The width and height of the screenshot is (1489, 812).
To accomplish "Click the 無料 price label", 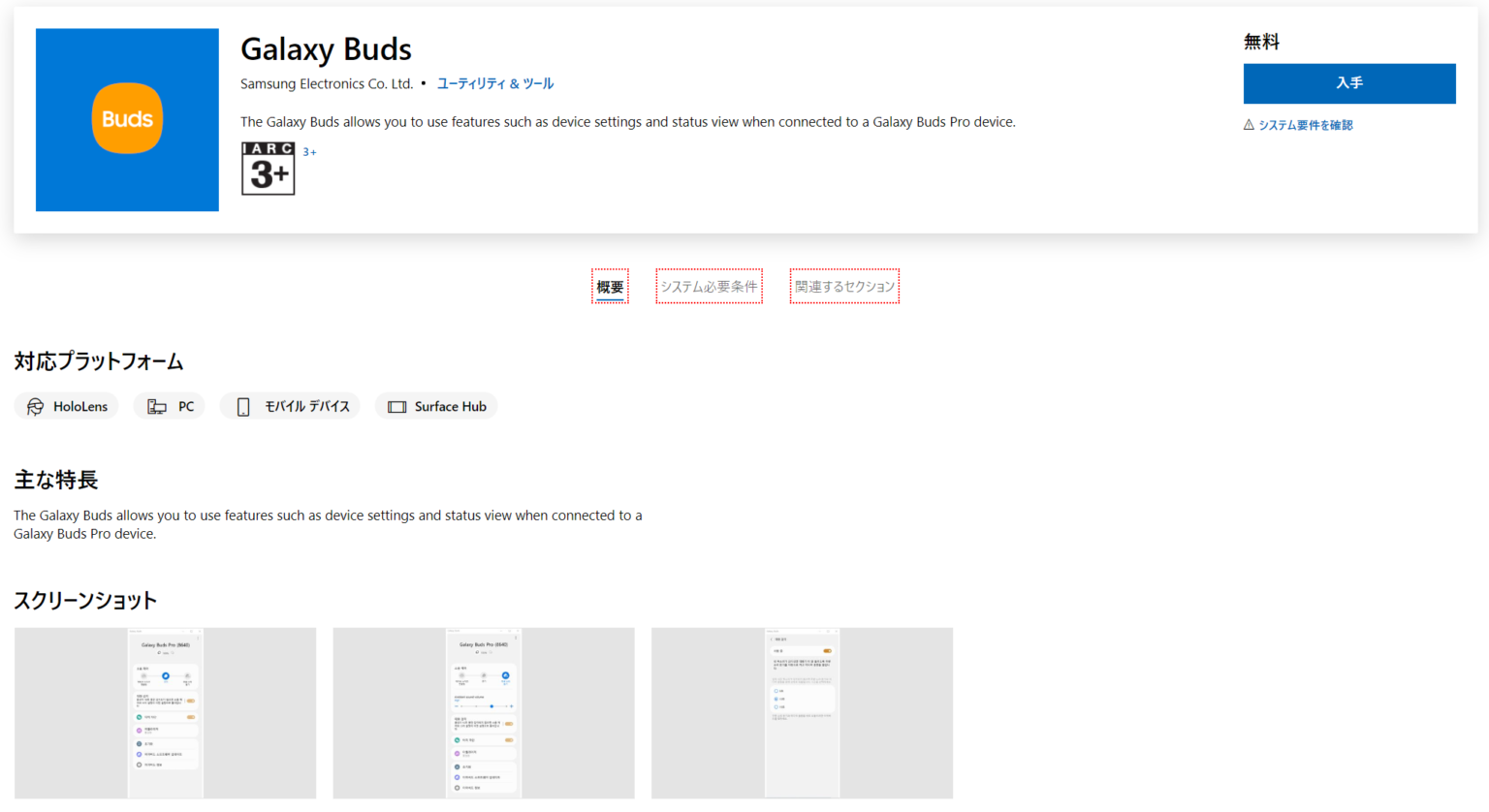I will 1261,42.
